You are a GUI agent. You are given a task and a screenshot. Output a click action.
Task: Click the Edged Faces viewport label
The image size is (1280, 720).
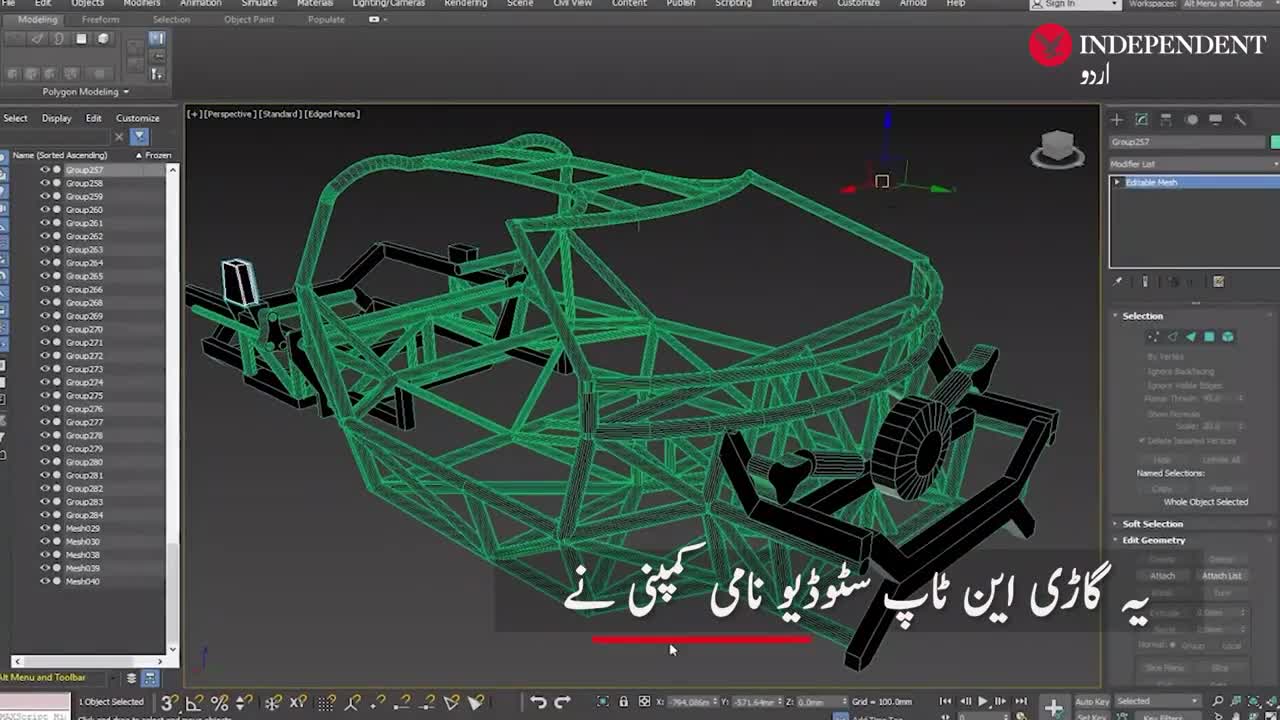(332, 114)
